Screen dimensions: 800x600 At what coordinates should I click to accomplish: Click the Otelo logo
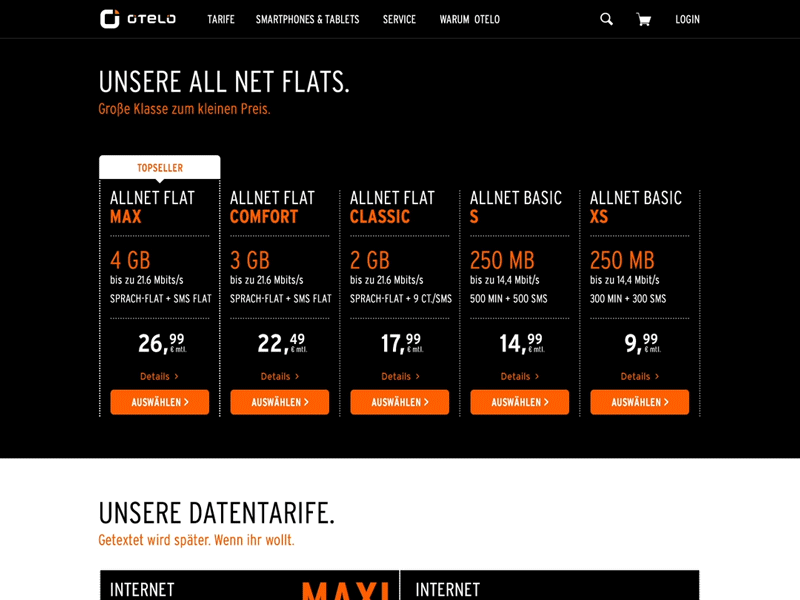[138, 19]
